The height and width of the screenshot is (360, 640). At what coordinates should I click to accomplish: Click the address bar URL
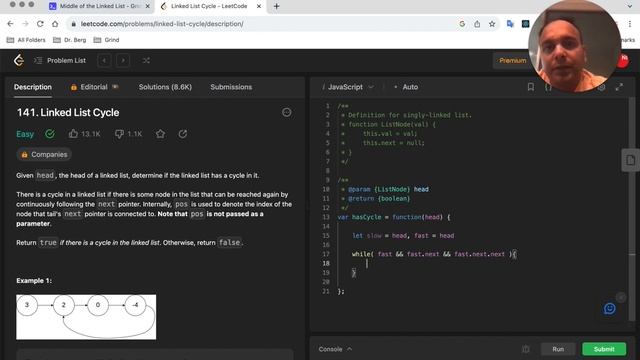[162, 24]
